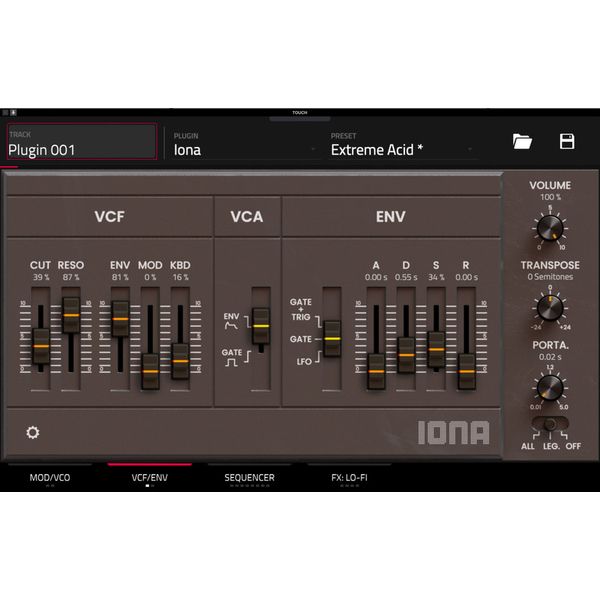The width and height of the screenshot is (600, 600).
Task: Click the VCF MOD slider handle
Action: point(150,371)
